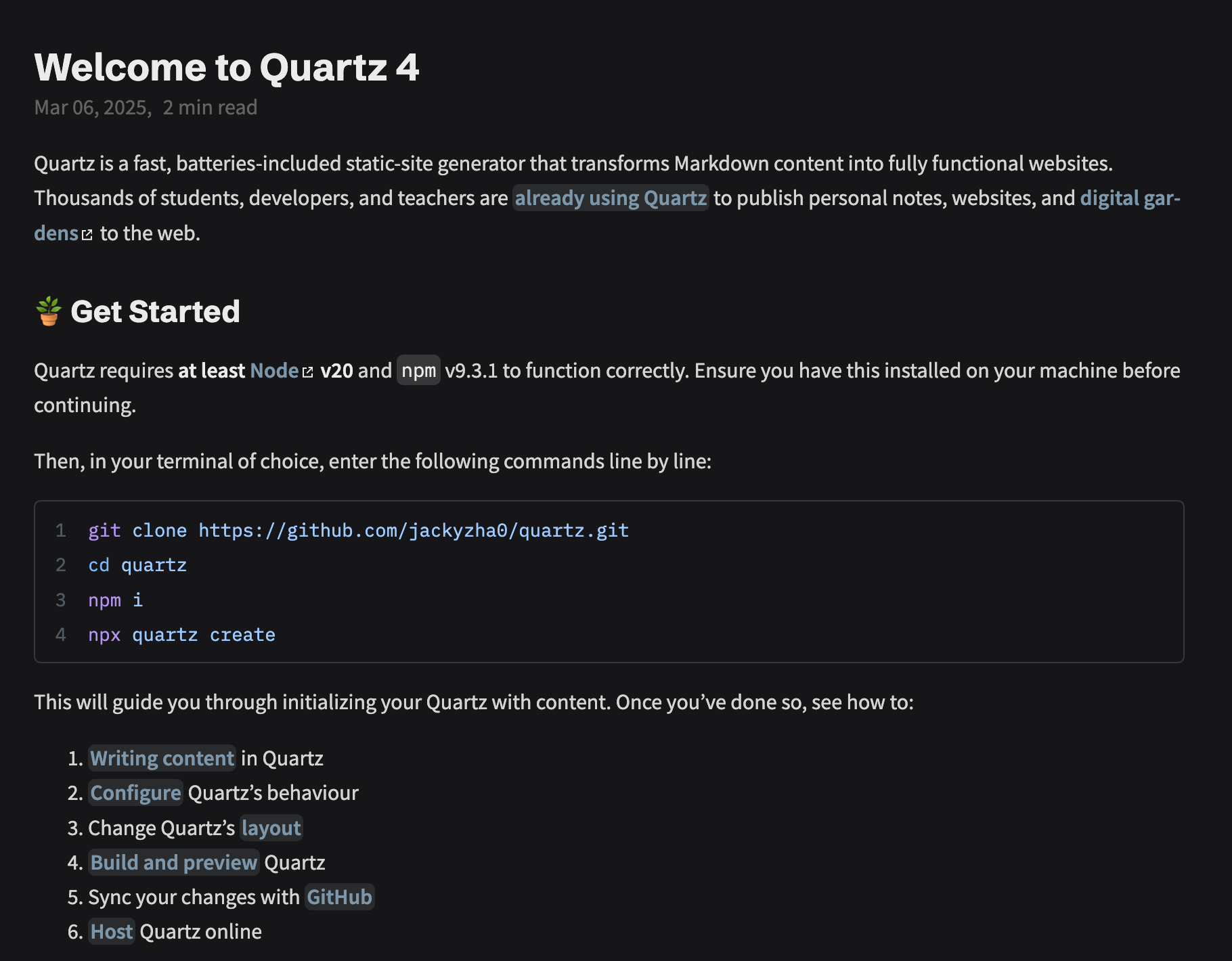Follow the GitHub link
1232x961 pixels.
point(339,897)
